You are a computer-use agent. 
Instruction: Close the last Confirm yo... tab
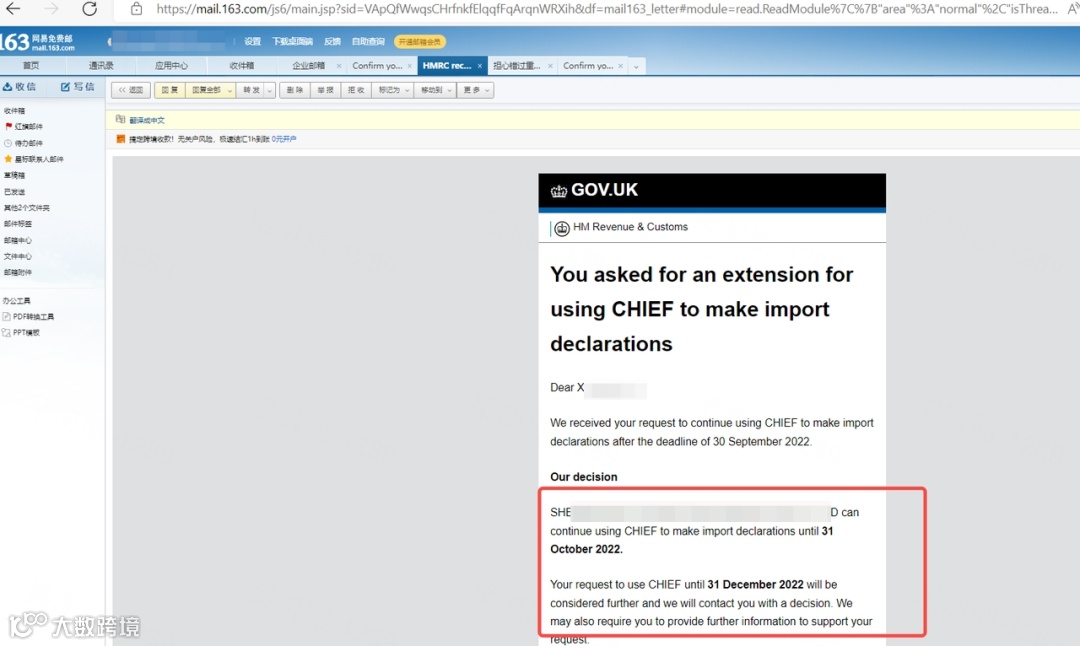[621, 65]
